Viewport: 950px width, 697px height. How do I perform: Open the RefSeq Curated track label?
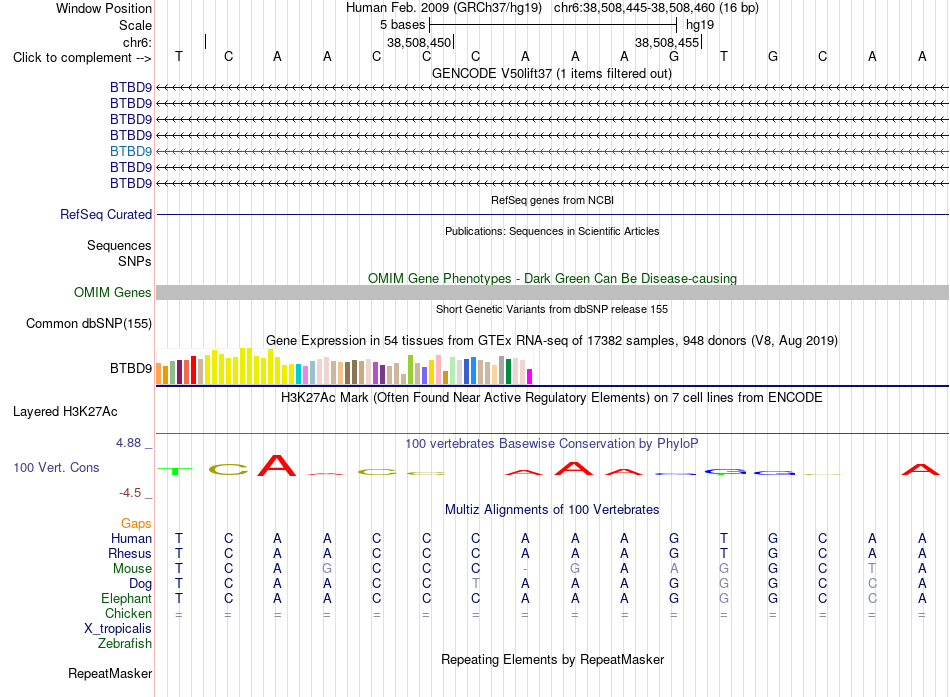(106, 215)
